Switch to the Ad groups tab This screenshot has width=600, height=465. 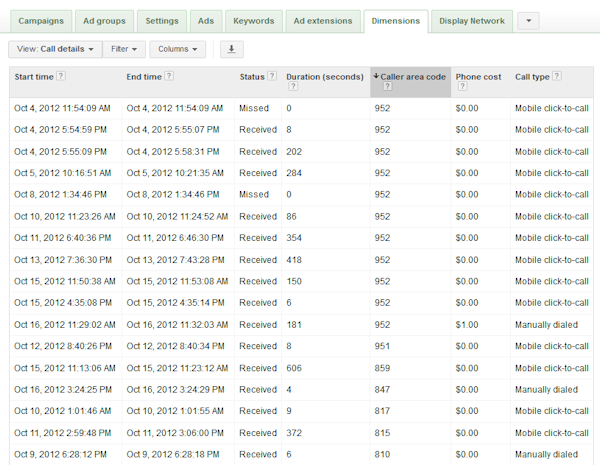point(104,21)
